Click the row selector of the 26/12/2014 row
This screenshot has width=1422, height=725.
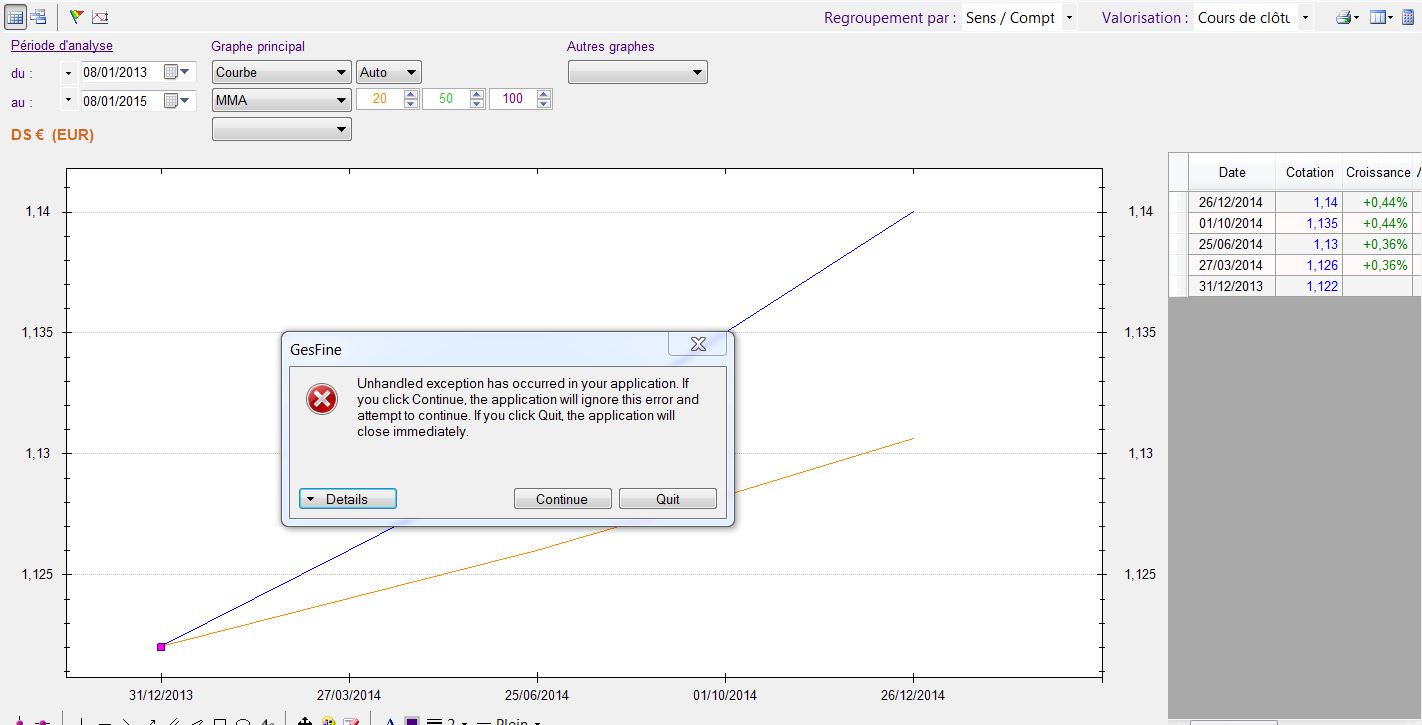[1178, 202]
